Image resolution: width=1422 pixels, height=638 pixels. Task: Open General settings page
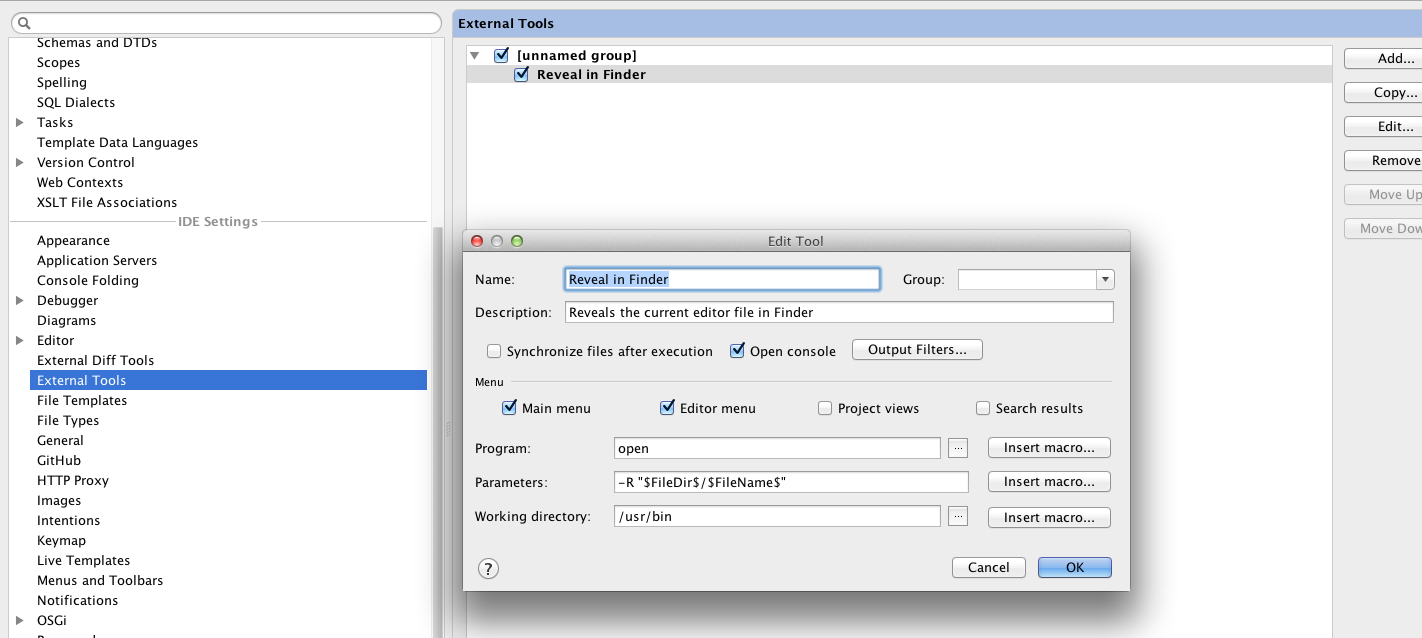coord(60,440)
